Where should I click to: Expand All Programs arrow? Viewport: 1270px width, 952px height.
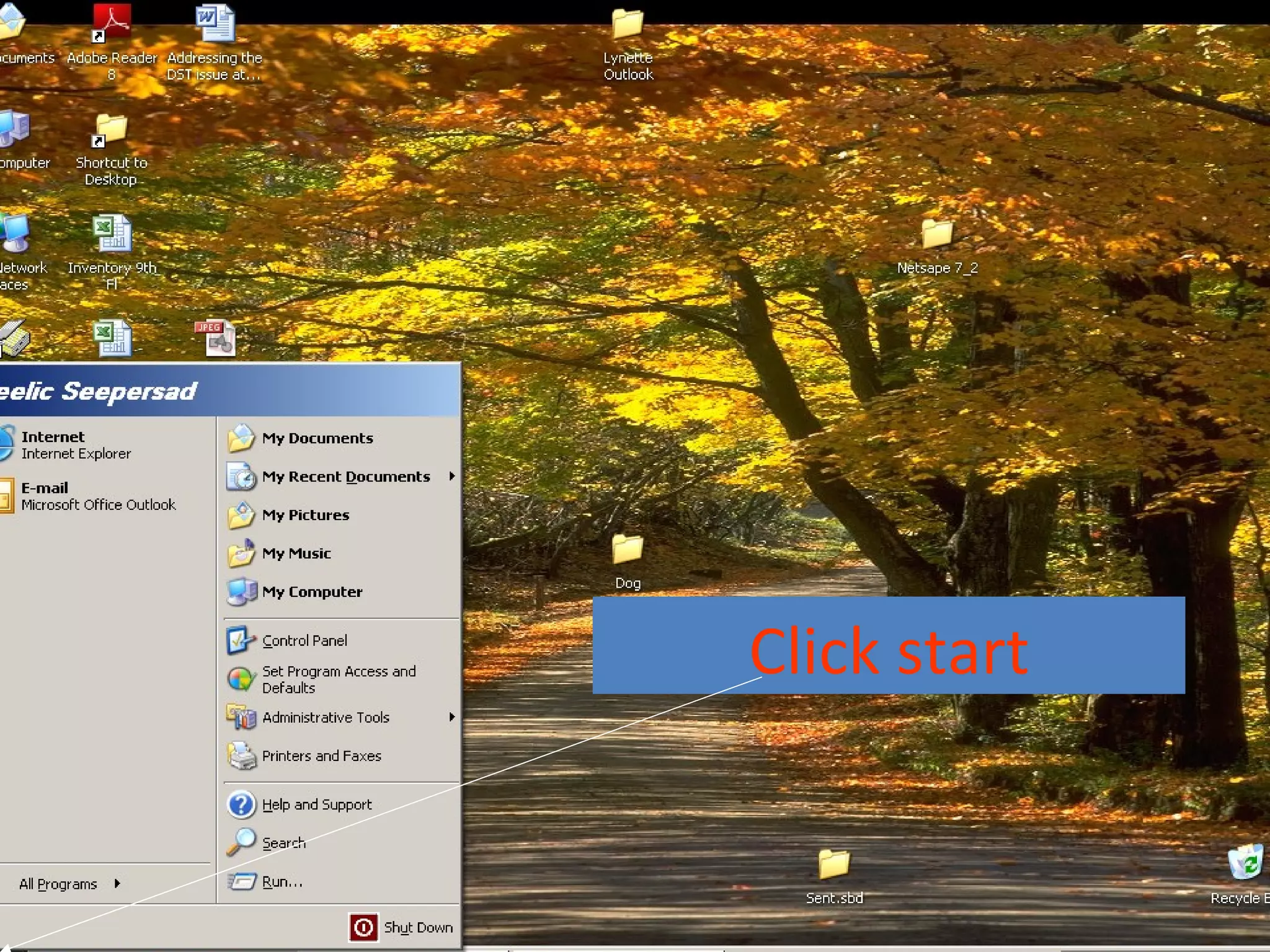[x=117, y=883]
